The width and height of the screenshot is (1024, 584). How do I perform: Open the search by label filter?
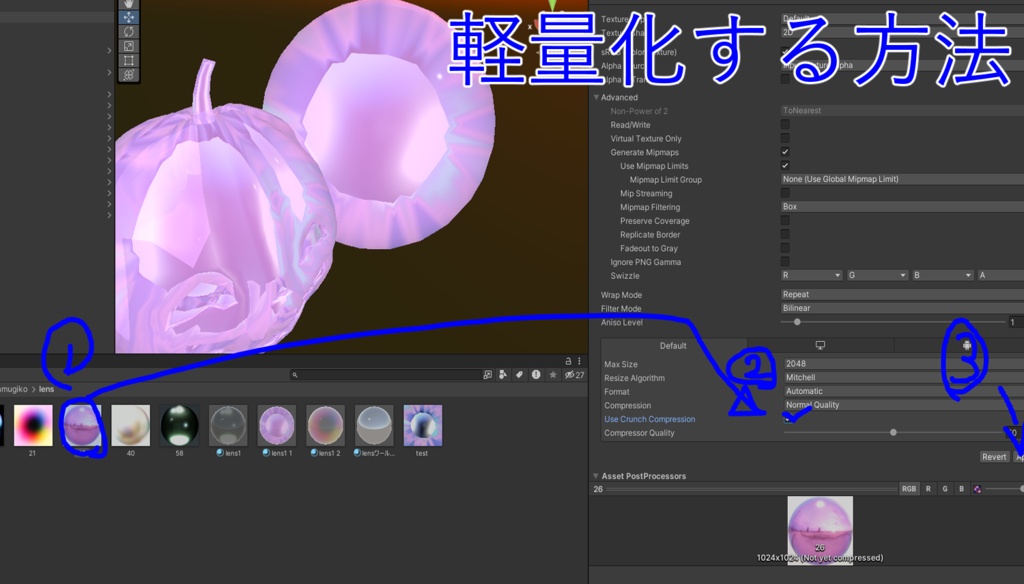pos(519,375)
